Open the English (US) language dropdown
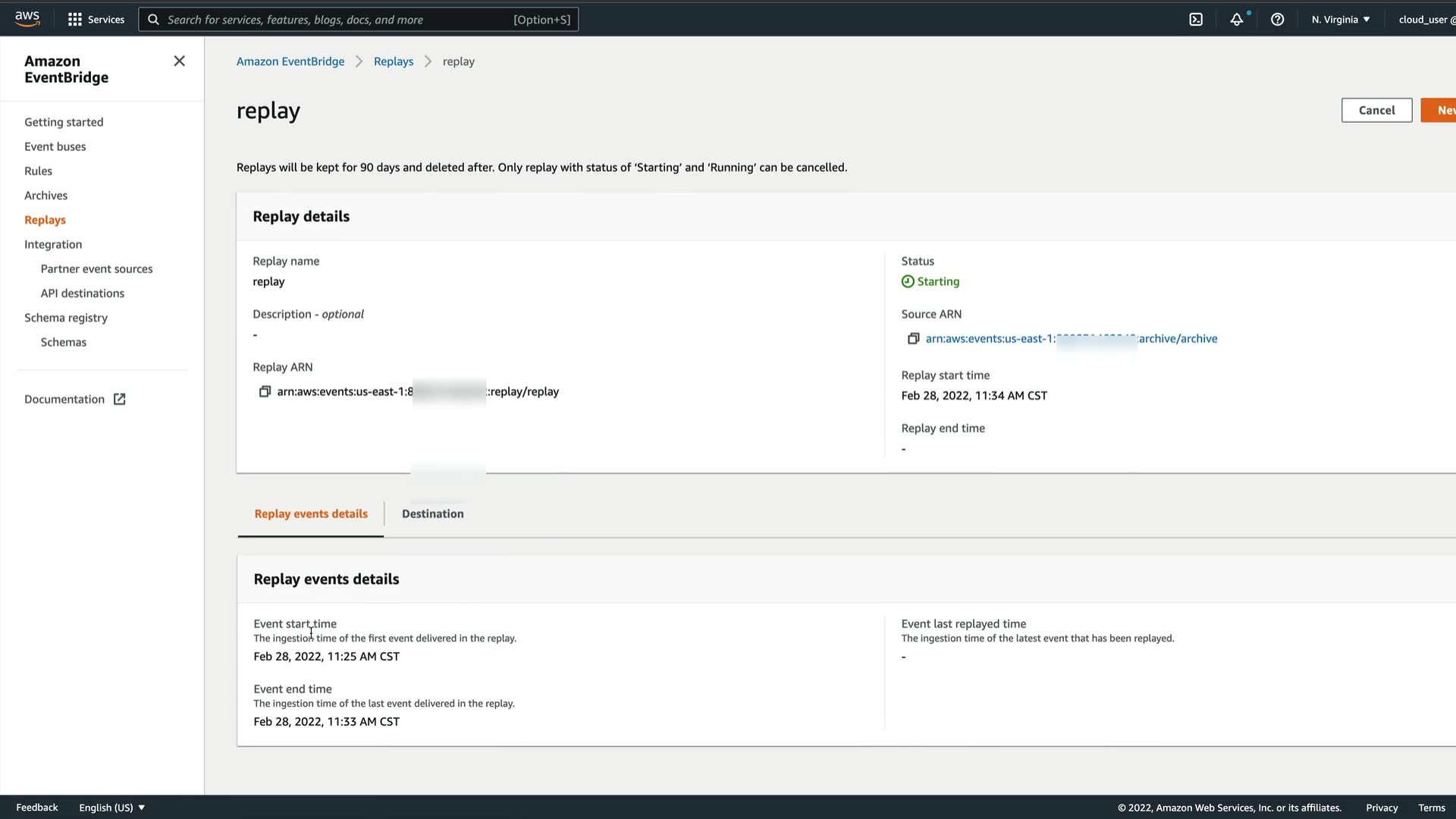 pos(111,808)
